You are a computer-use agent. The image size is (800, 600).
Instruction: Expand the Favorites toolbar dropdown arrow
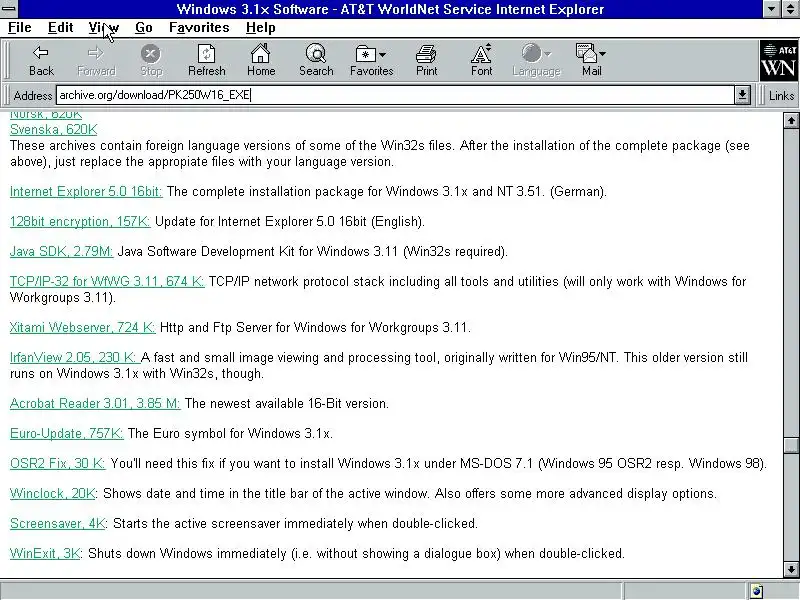tap(383, 54)
